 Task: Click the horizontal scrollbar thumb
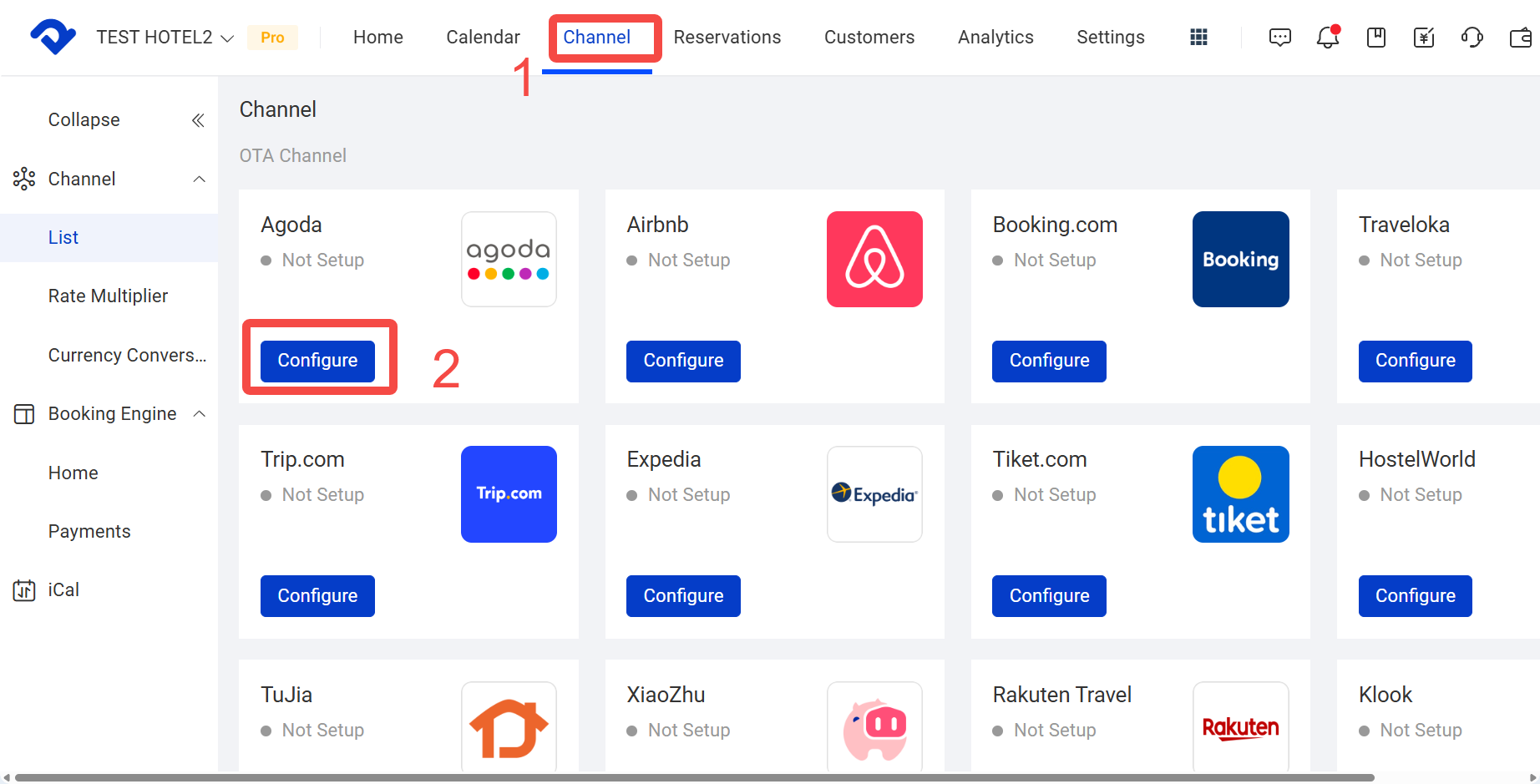tap(694, 777)
